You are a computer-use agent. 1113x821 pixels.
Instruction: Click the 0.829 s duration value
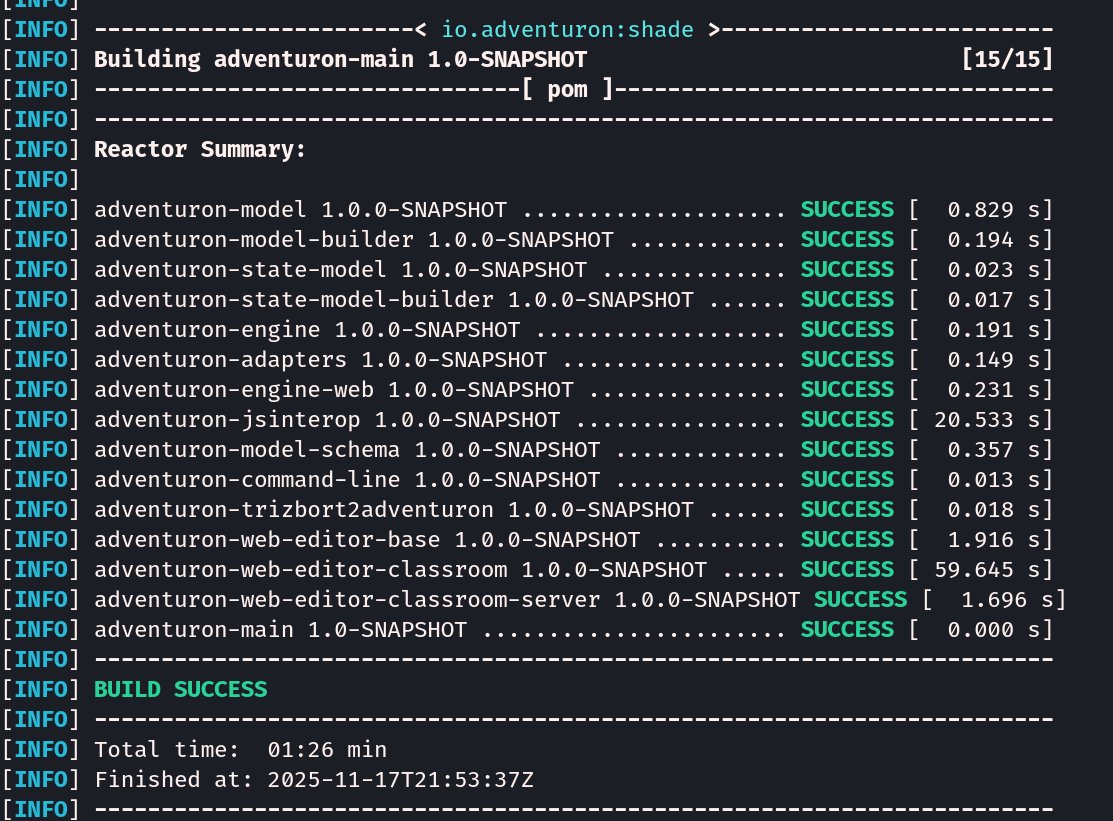pos(993,209)
